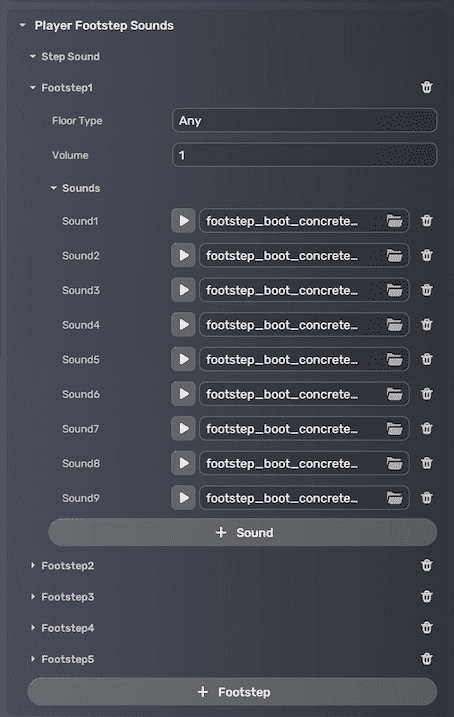Delete Sound4 with its trash icon
Viewport: 454px width, 717px height.
pyautogui.click(x=427, y=325)
